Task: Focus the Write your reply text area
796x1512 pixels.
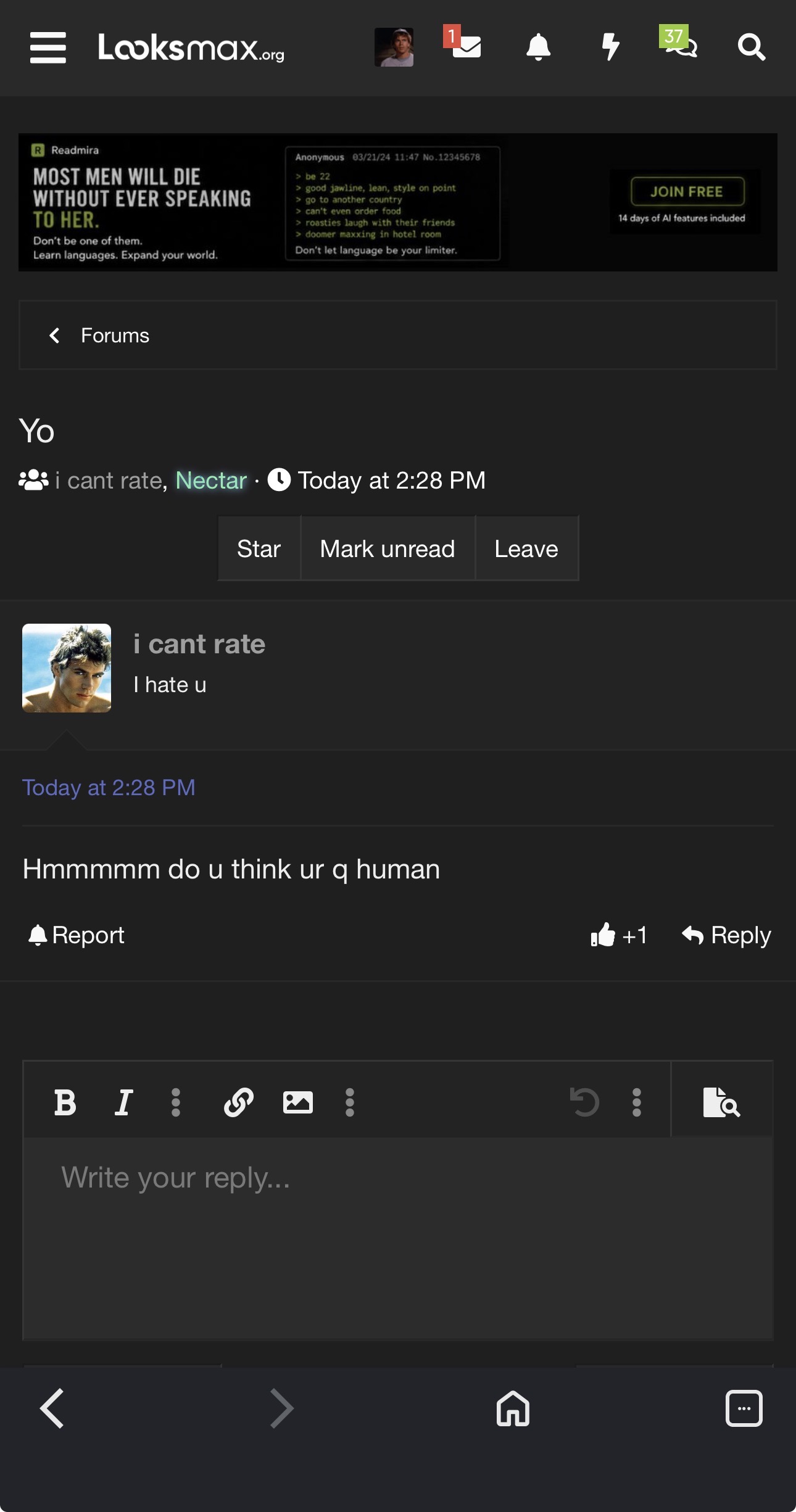Action: pos(398,1237)
